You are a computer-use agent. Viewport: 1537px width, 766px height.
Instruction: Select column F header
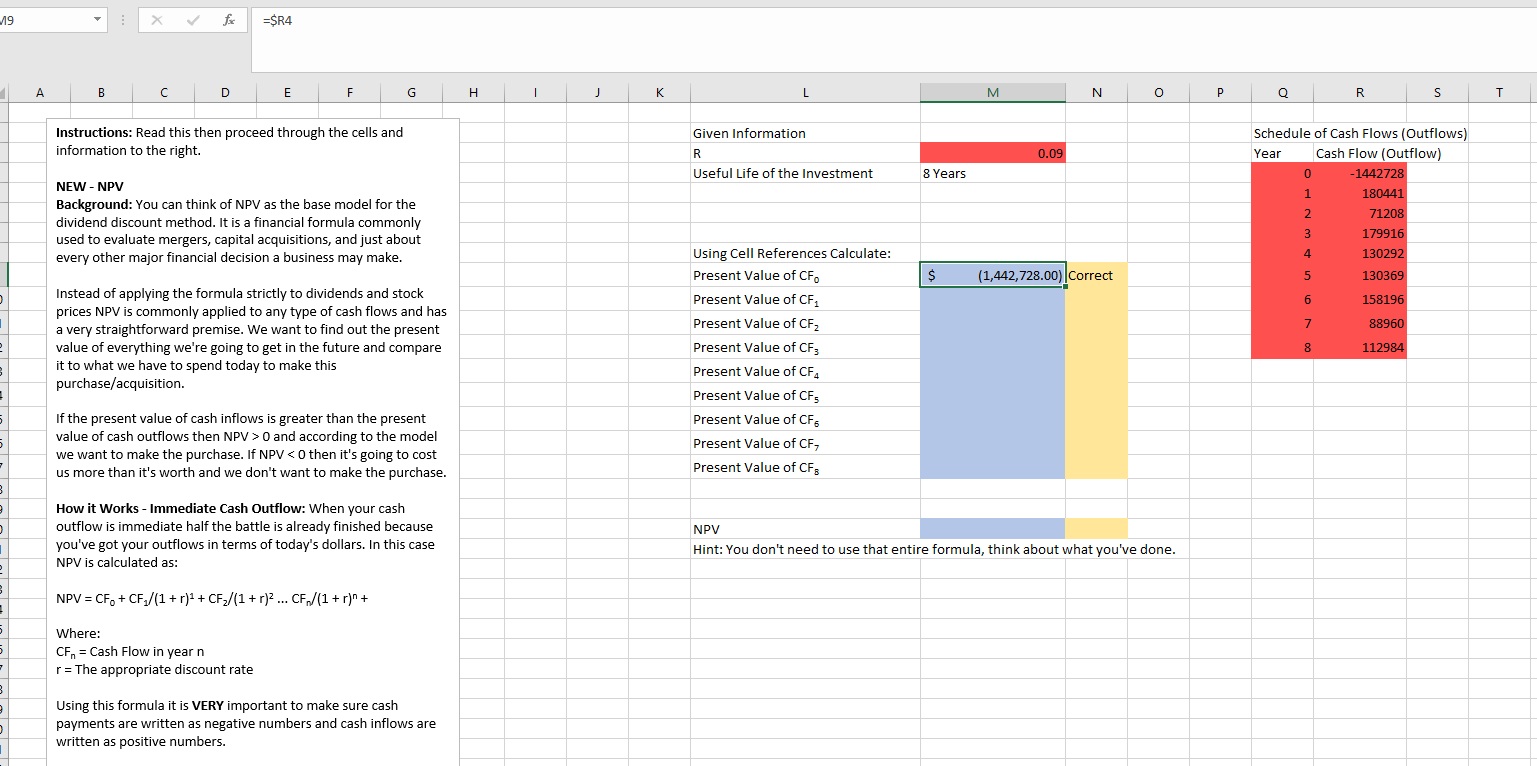[x=349, y=93]
